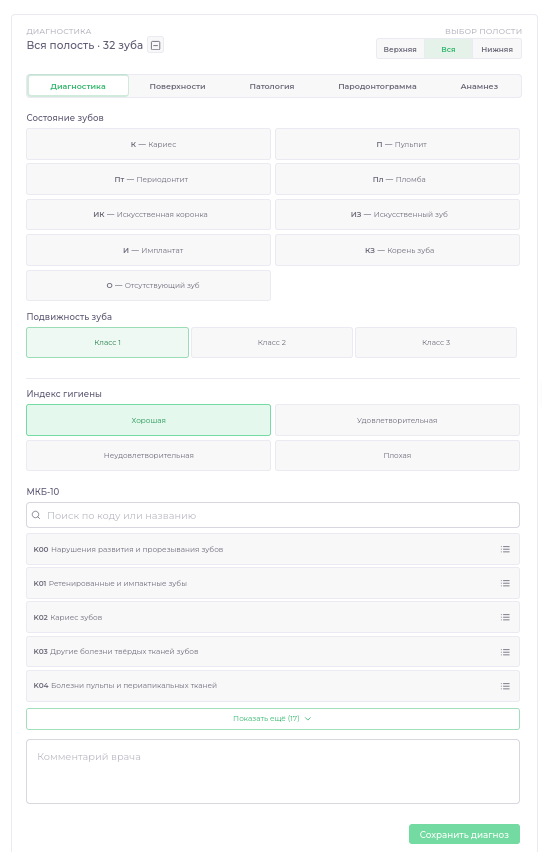The image size is (542, 852).
Task: Click the search magnifier icon in МКБ-10
Action: pos(36,515)
